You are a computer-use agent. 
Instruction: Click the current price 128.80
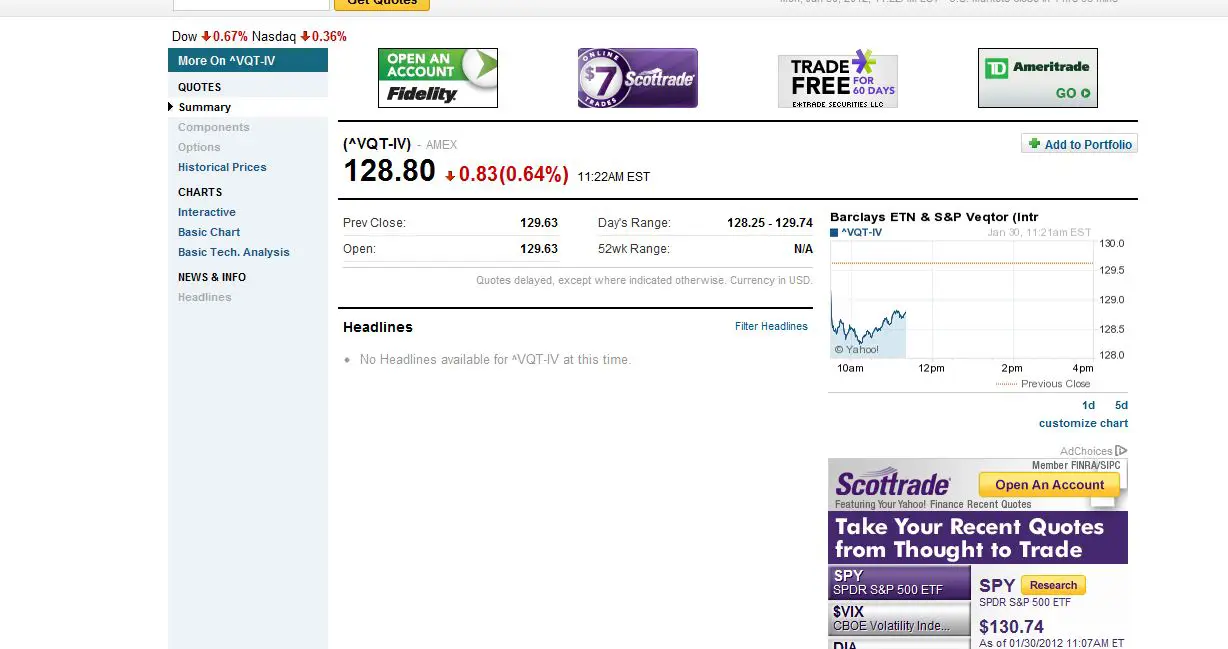click(389, 171)
